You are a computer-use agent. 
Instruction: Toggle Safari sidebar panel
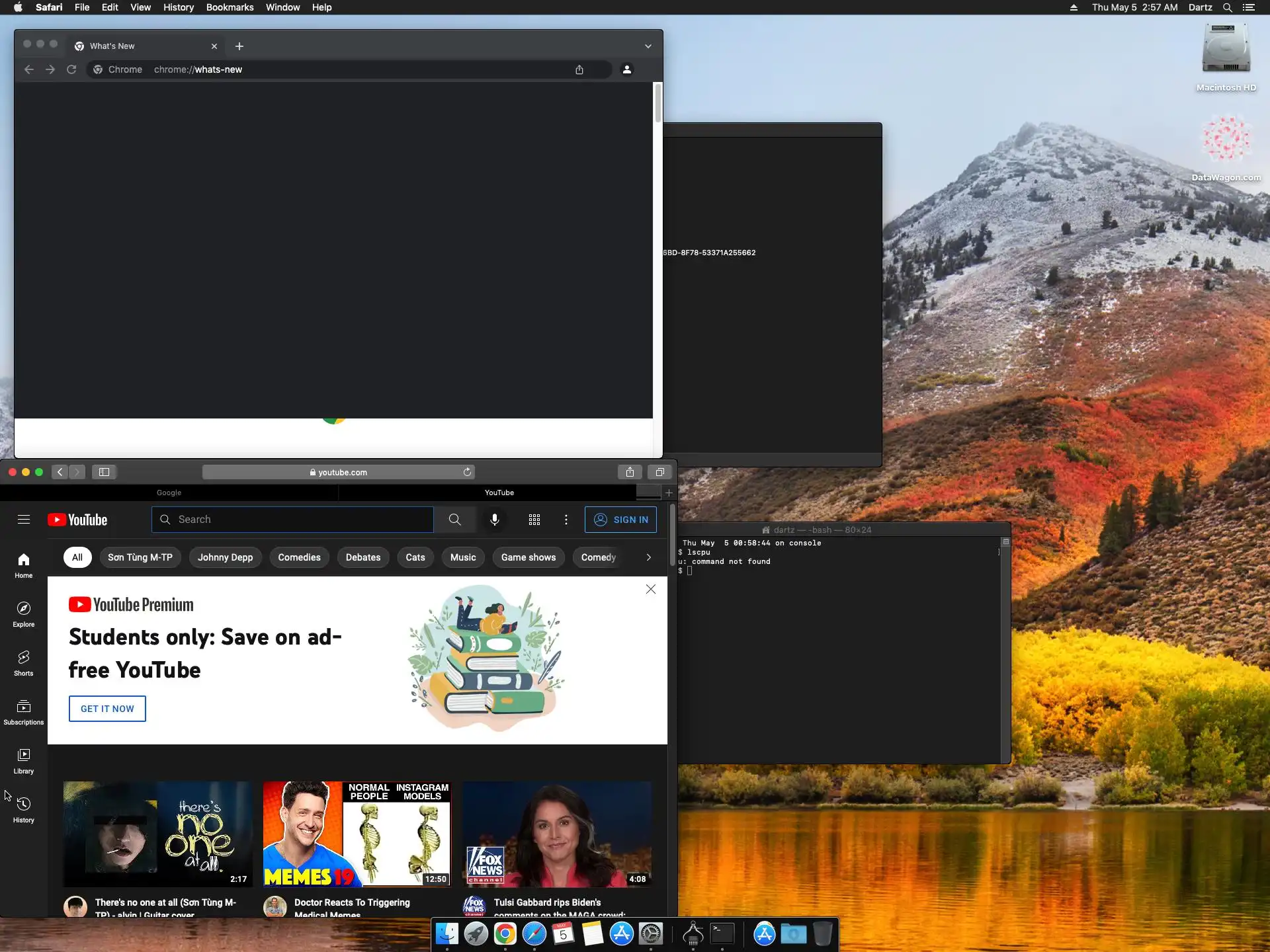point(104,472)
